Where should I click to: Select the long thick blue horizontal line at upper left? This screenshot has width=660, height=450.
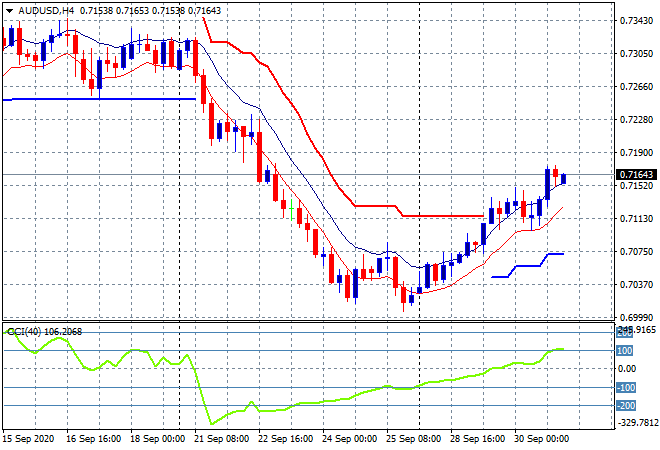(100, 99)
